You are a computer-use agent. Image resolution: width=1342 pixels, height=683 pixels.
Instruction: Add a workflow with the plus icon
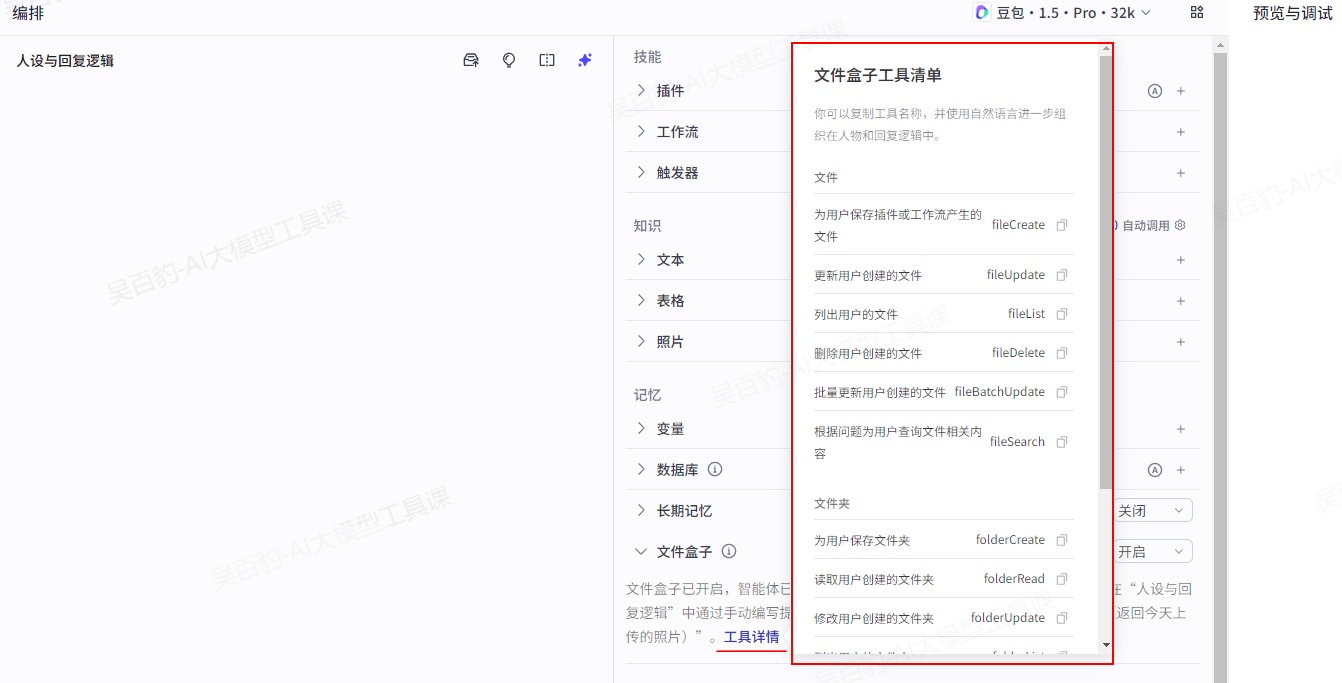click(x=1181, y=132)
